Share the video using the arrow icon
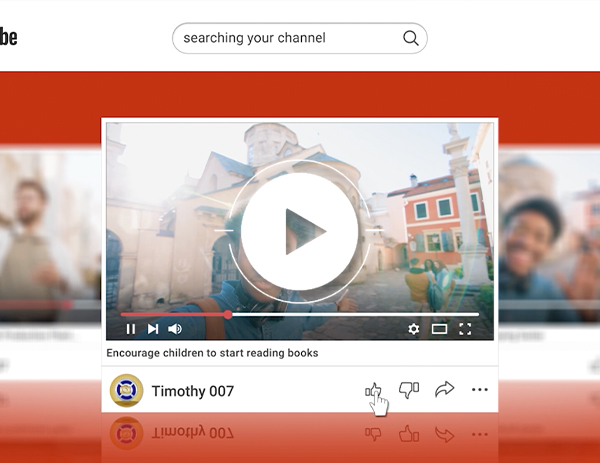Image resolution: width=600 pixels, height=463 pixels. click(x=444, y=390)
